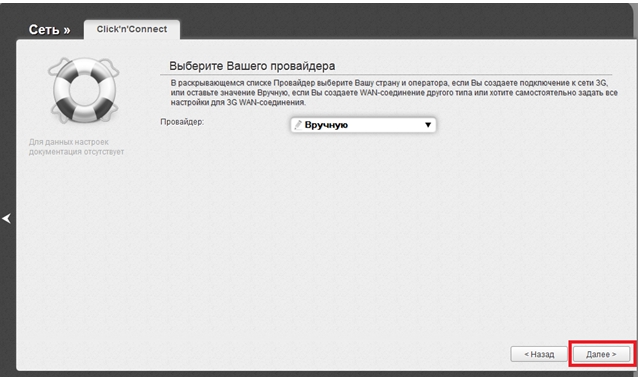This screenshot has width=640, height=377.
Task: Click the missing documentation note under lifebuoy
Action: [76, 147]
